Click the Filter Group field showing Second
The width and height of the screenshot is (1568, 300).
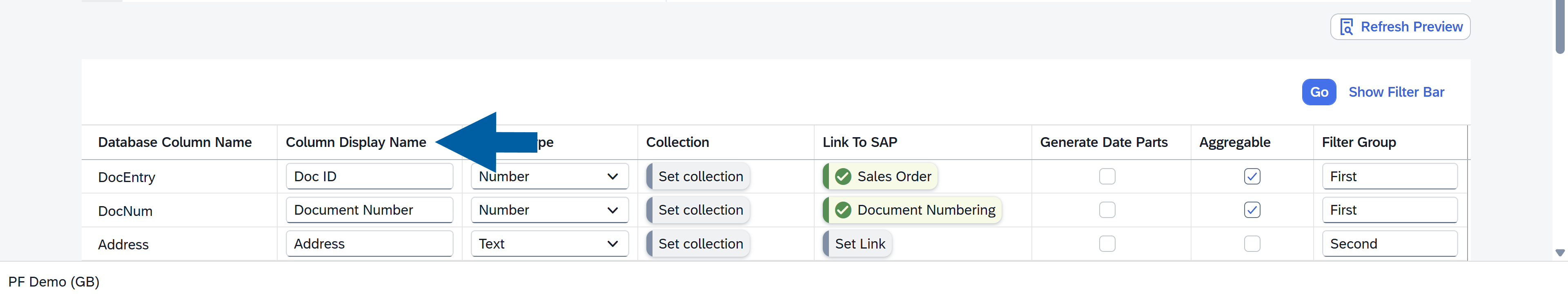(1389, 244)
